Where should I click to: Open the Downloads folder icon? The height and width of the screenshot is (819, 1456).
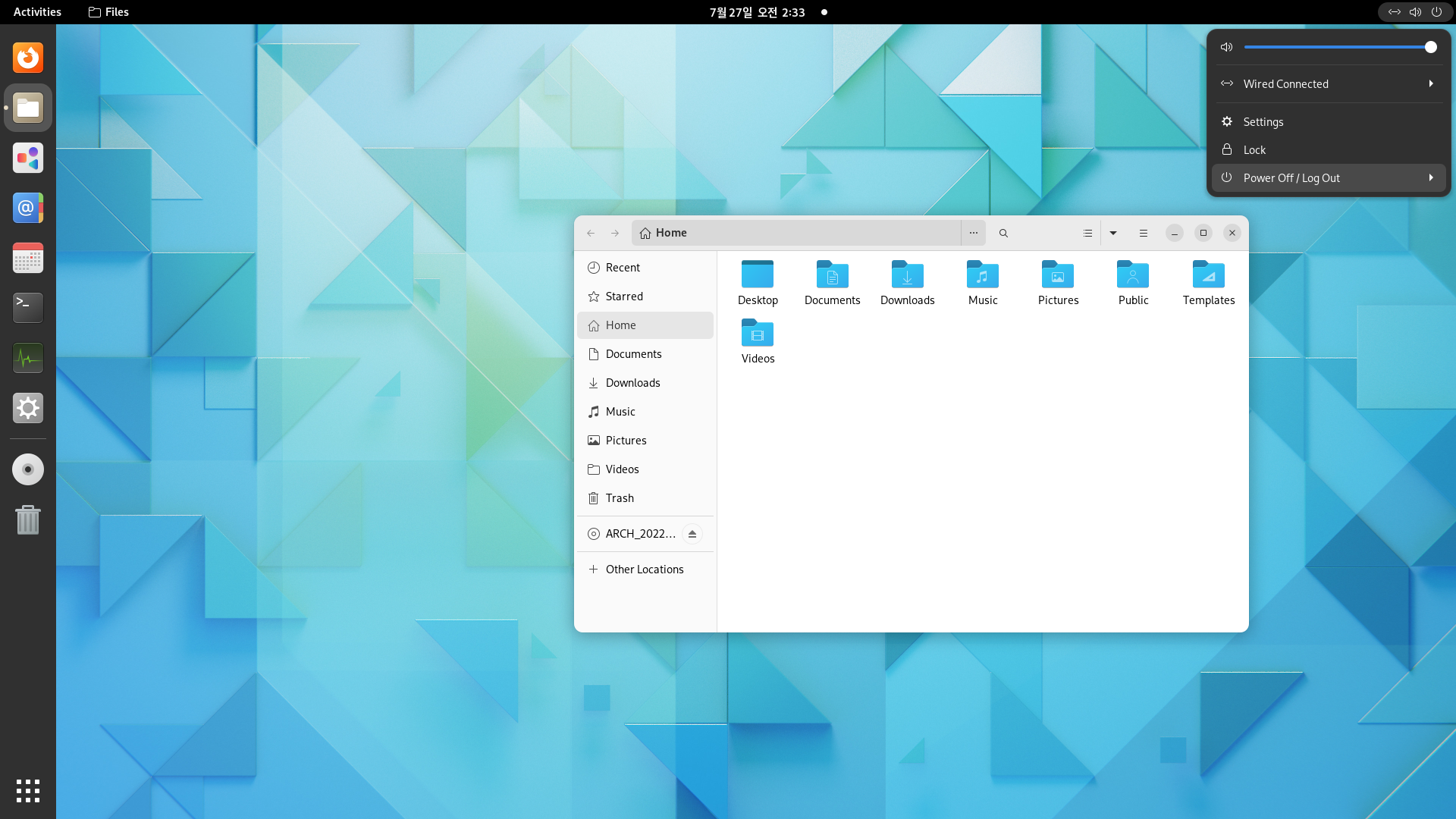click(x=907, y=275)
